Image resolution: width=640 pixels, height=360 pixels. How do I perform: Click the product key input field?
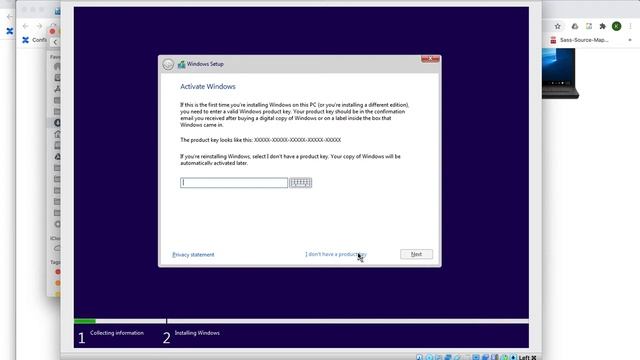(234, 182)
